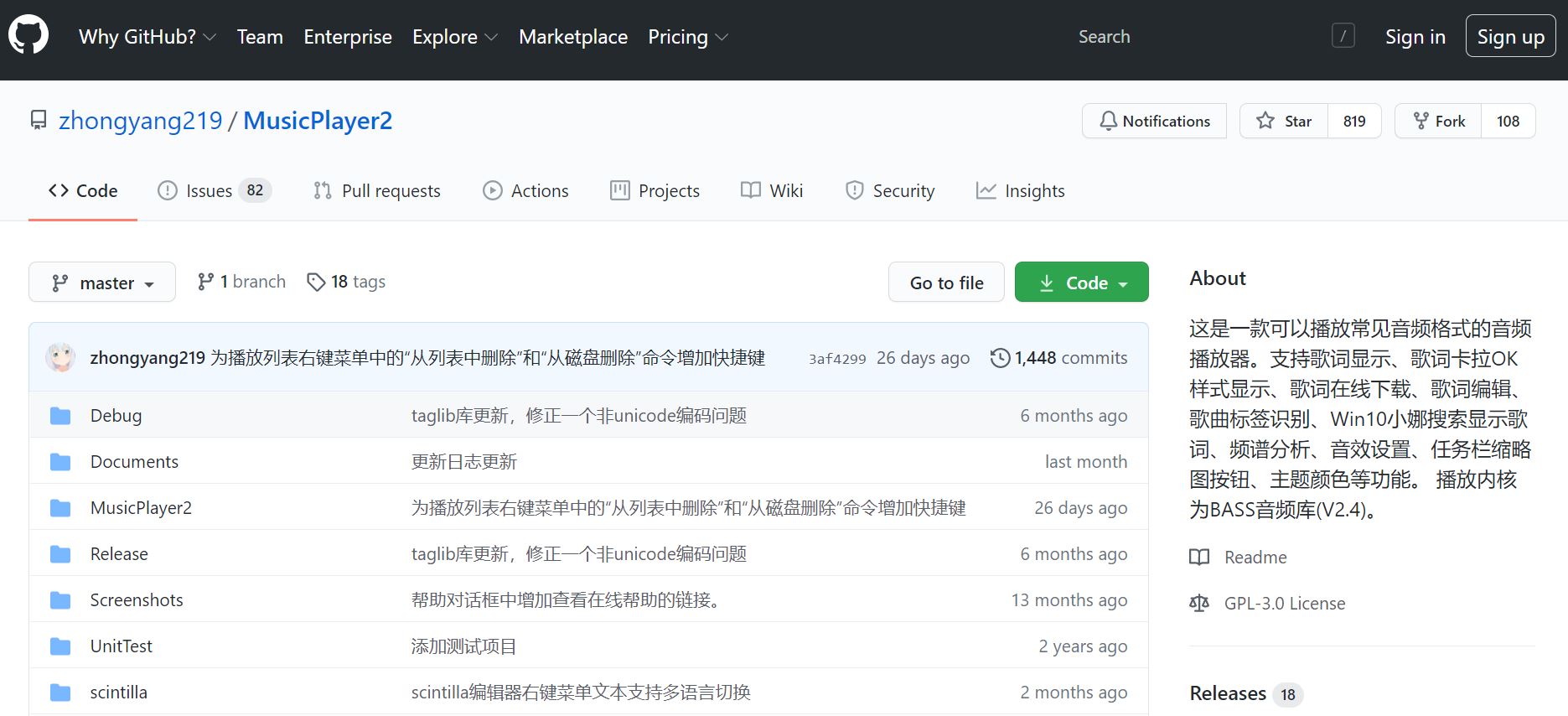
Task: Expand the Explore menu
Action: (x=455, y=37)
